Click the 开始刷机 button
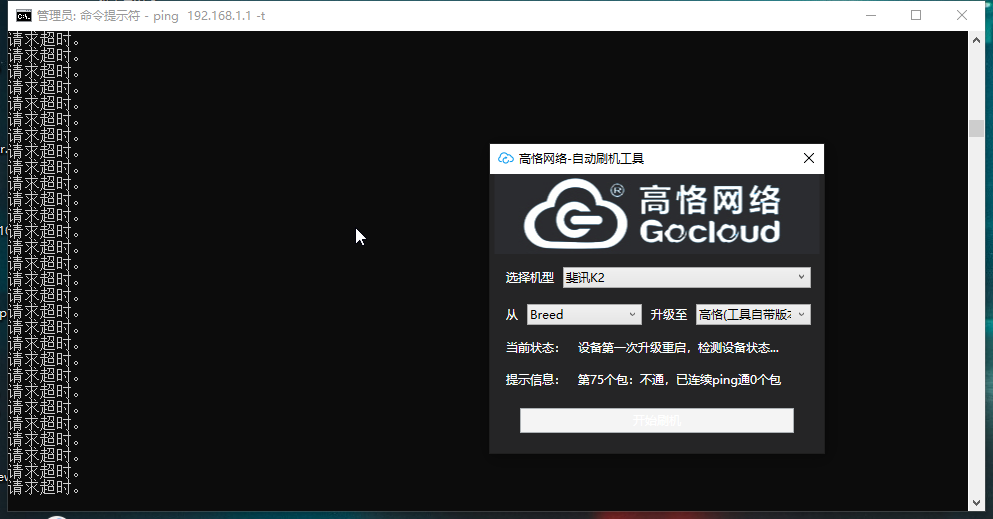This screenshot has width=993, height=519. click(657, 420)
